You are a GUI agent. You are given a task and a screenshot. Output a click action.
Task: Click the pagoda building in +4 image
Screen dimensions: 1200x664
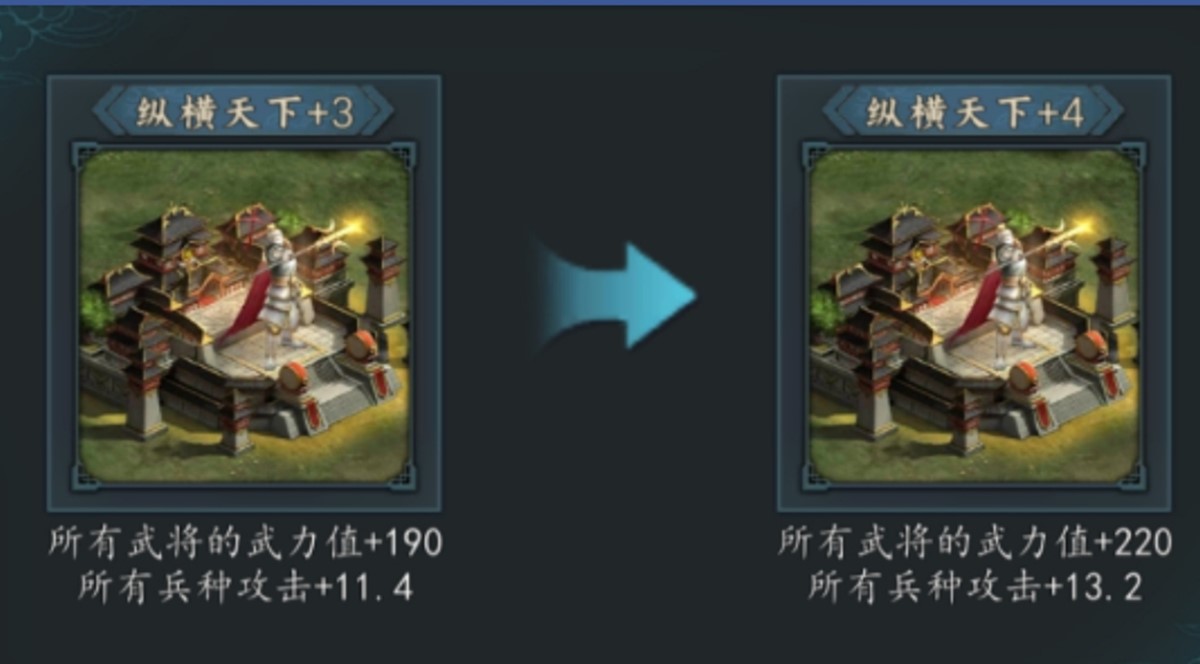pos(892,245)
